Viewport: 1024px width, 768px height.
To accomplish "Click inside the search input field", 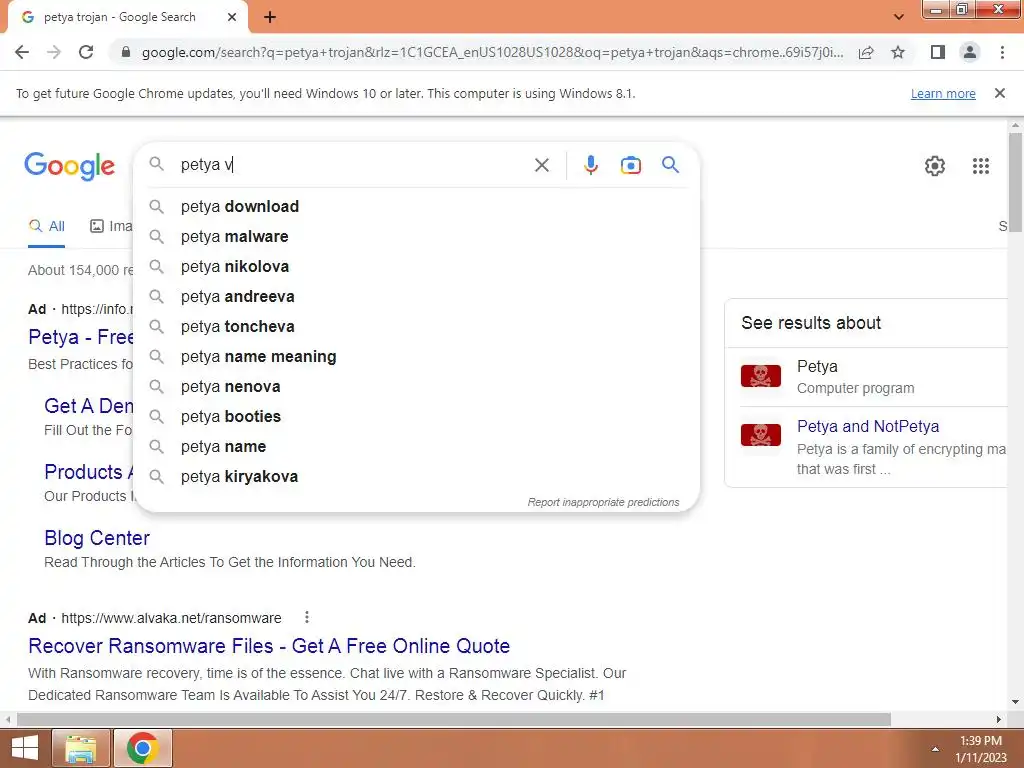I will pos(353,165).
